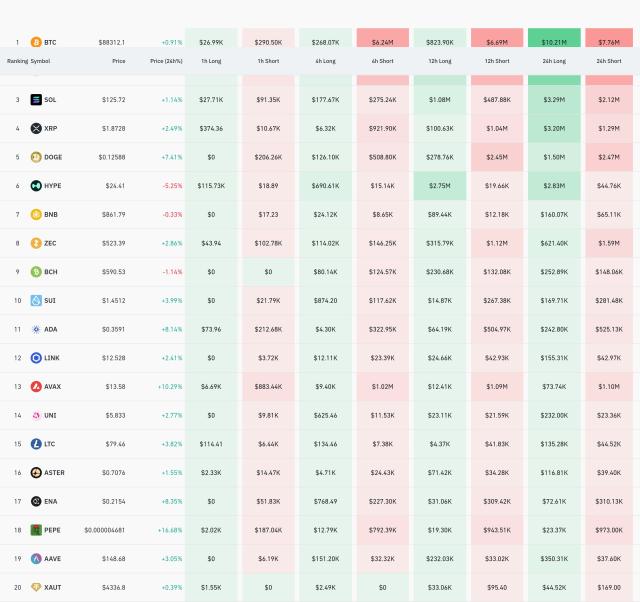Sort by Symbol column header

pos(40,61)
